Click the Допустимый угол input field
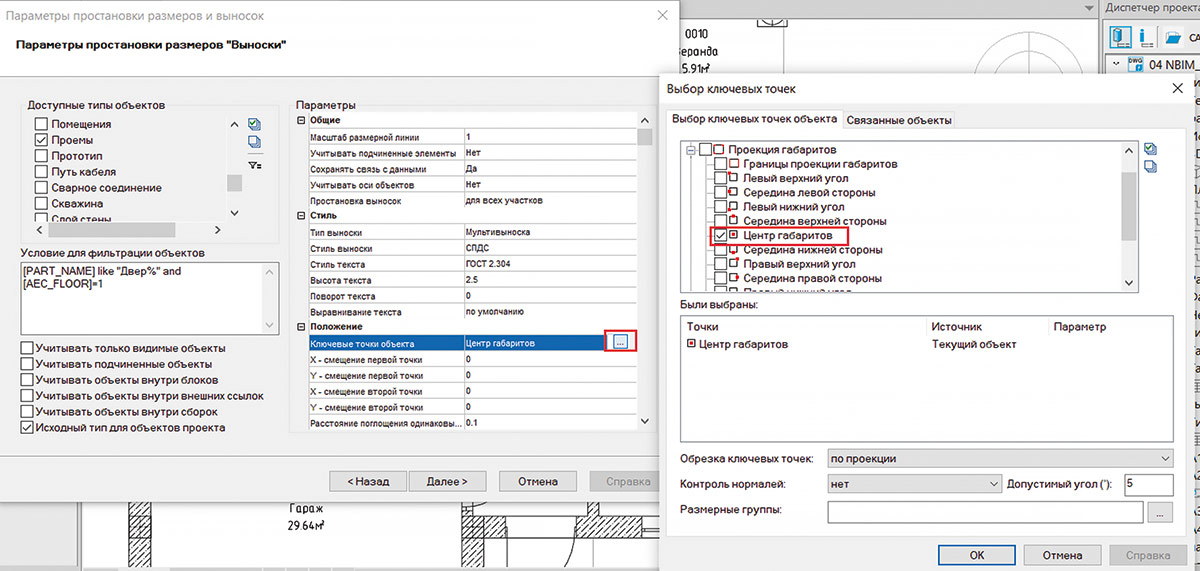 1146,484
